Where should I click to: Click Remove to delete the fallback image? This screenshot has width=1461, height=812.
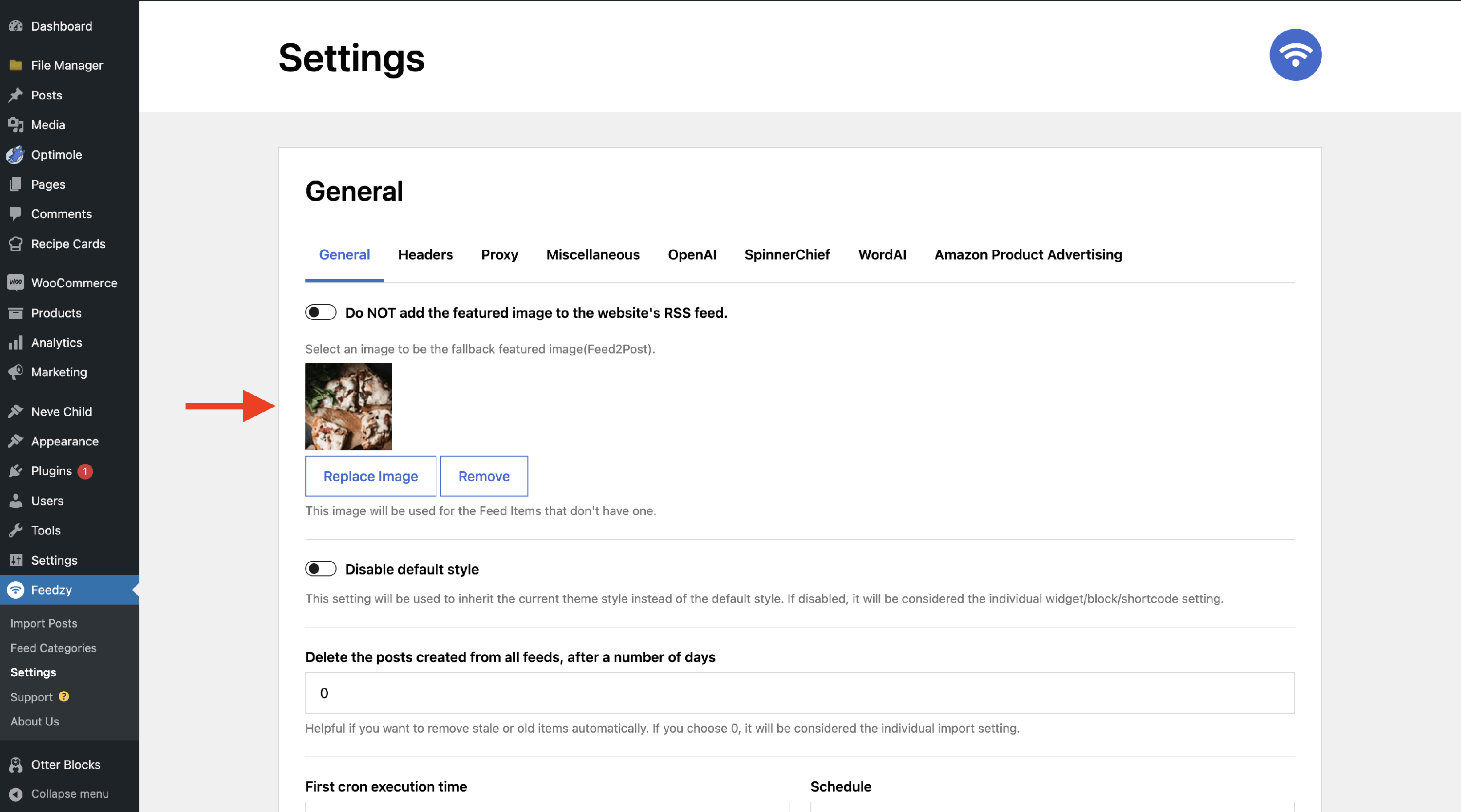click(x=484, y=476)
